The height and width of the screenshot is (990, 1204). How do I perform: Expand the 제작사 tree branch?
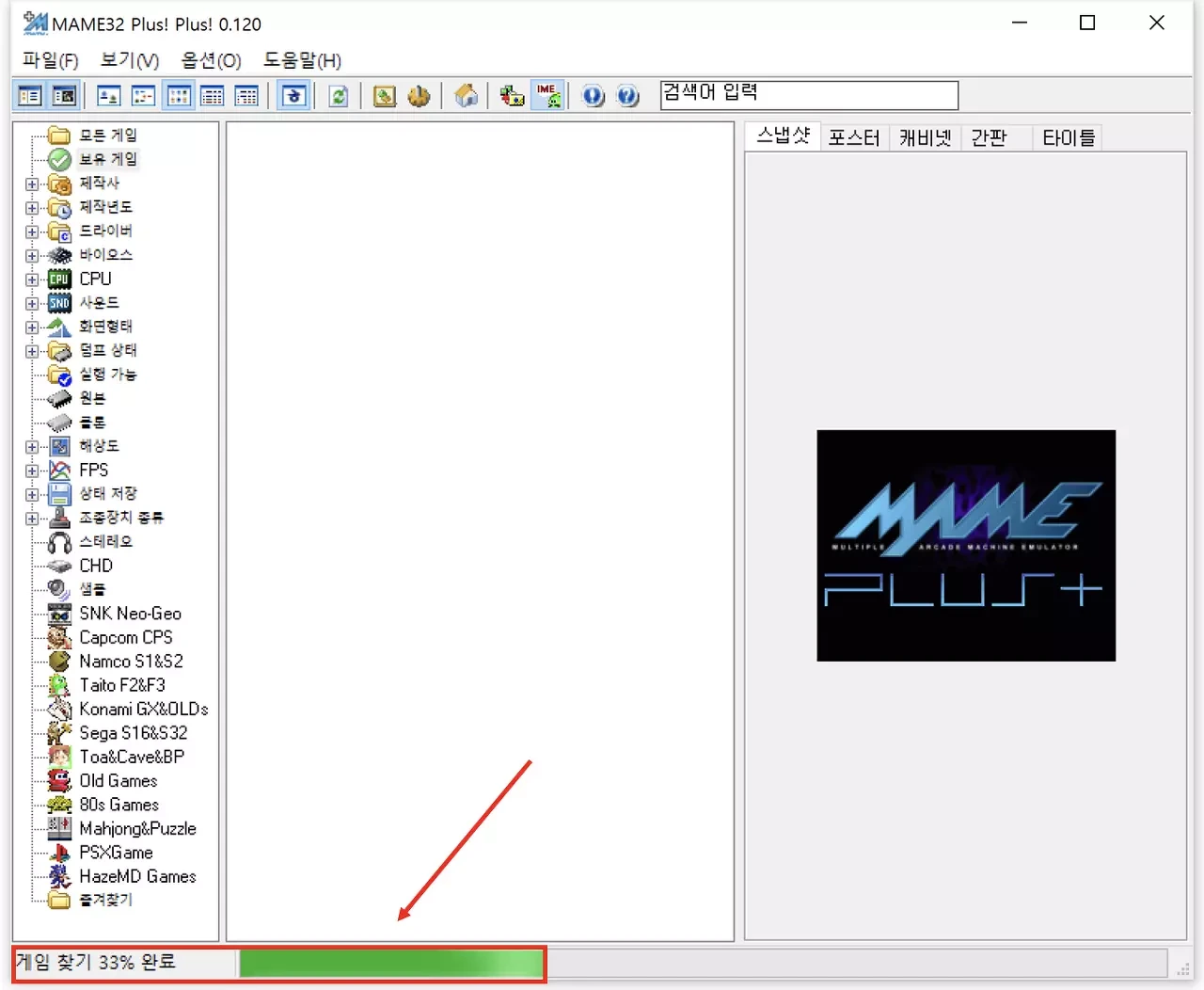pyautogui.click(x=31, y=184)
